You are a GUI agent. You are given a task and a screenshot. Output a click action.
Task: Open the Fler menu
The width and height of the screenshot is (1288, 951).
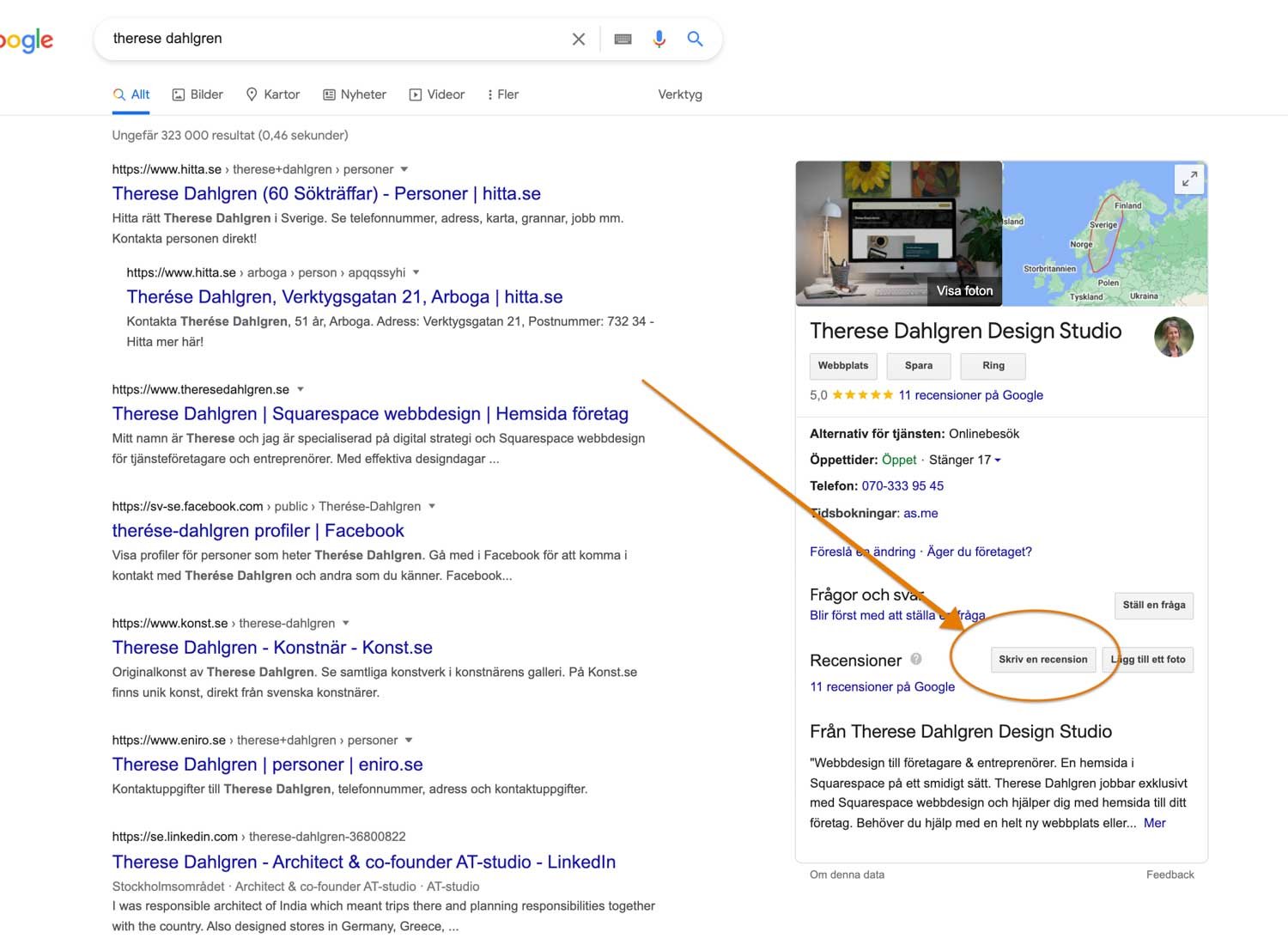click(x=502, y=94)
